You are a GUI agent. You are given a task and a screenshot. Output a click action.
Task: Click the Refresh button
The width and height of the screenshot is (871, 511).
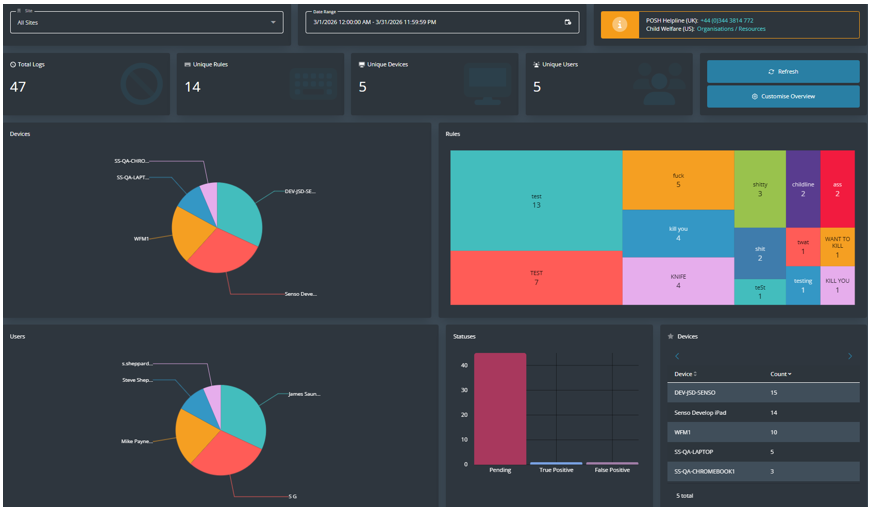(x=783, y=71)
